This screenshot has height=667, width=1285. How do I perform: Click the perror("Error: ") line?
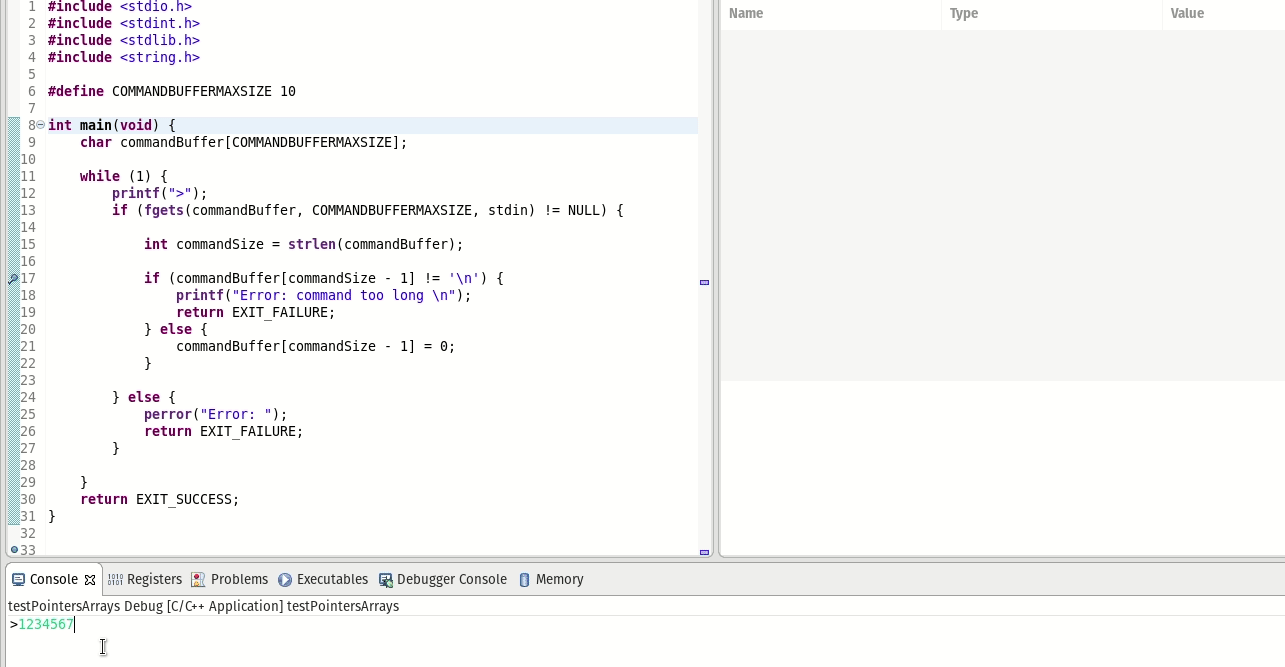(216, 414)
